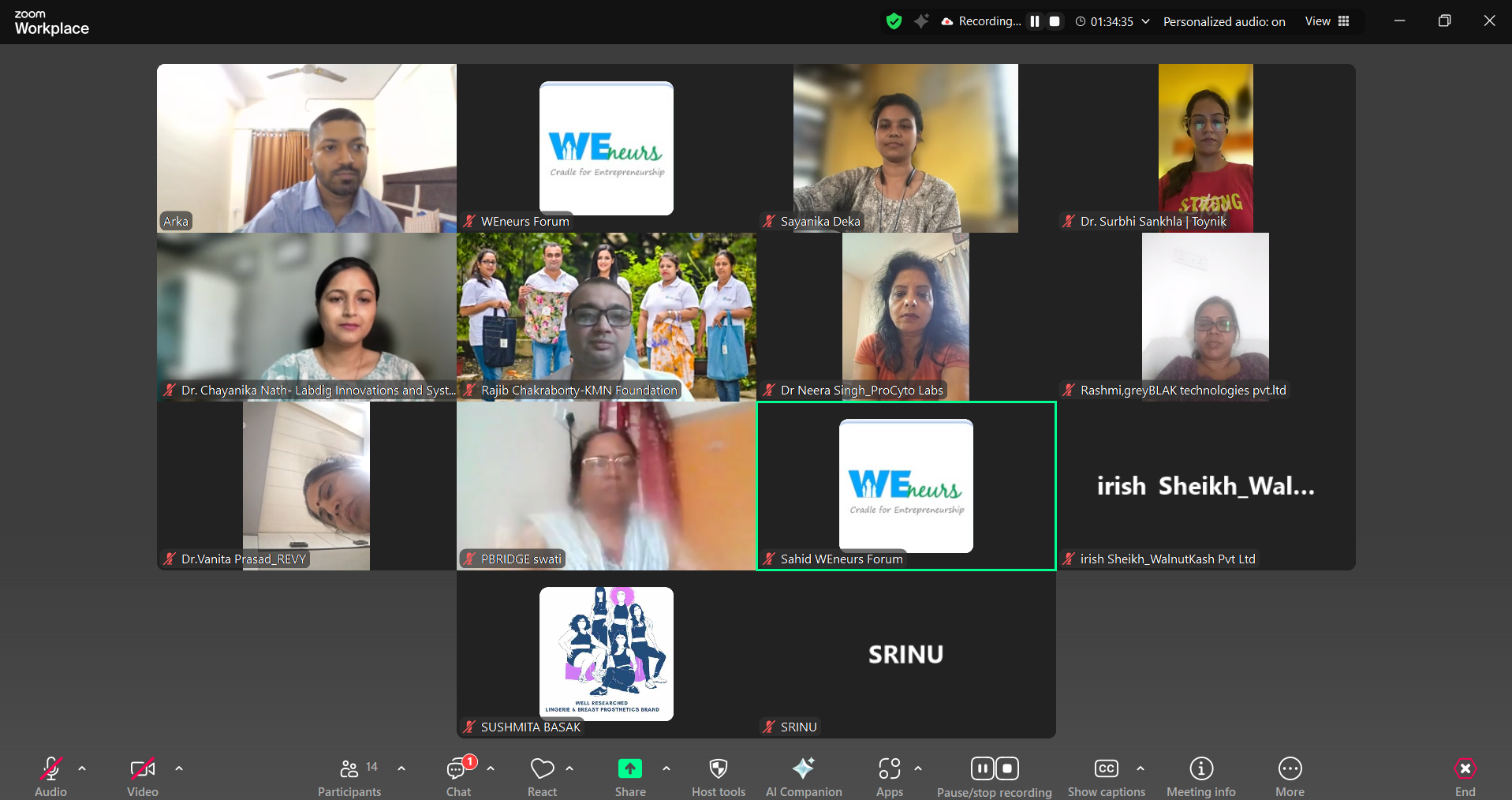1512x800 pixels.
Task: Toggle Show captions
Action: 1106,777
